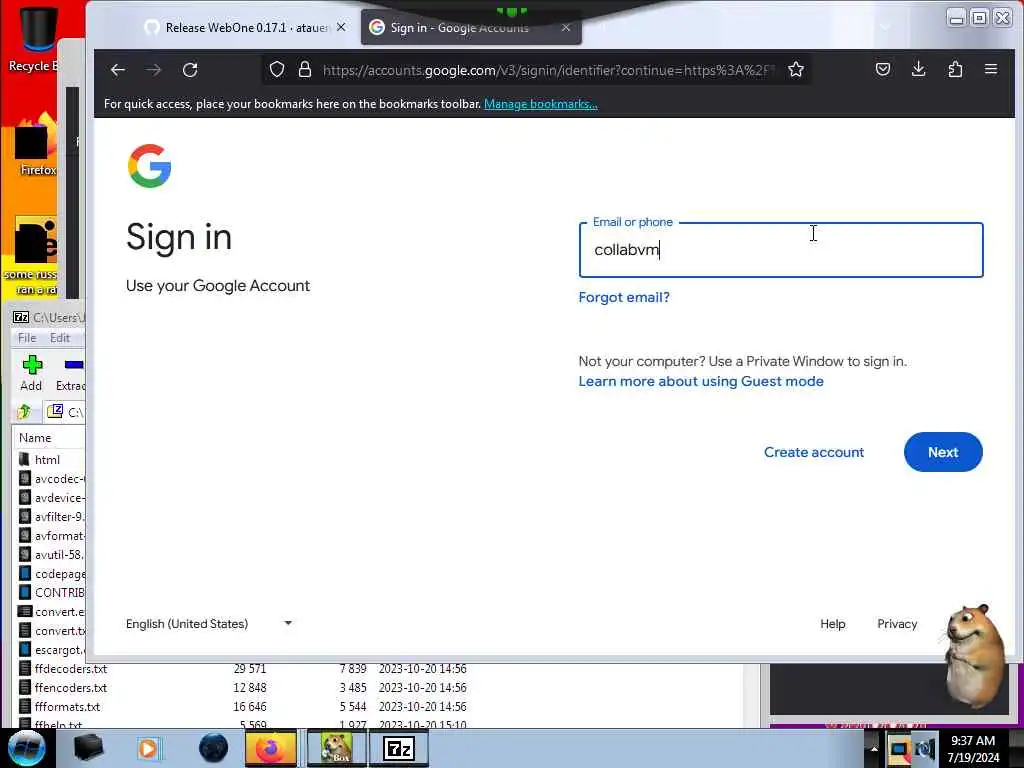This screenshot has width=1024, height=768.
Task: Open the extensions puzzle-piece icon
Action: (955, 69)
